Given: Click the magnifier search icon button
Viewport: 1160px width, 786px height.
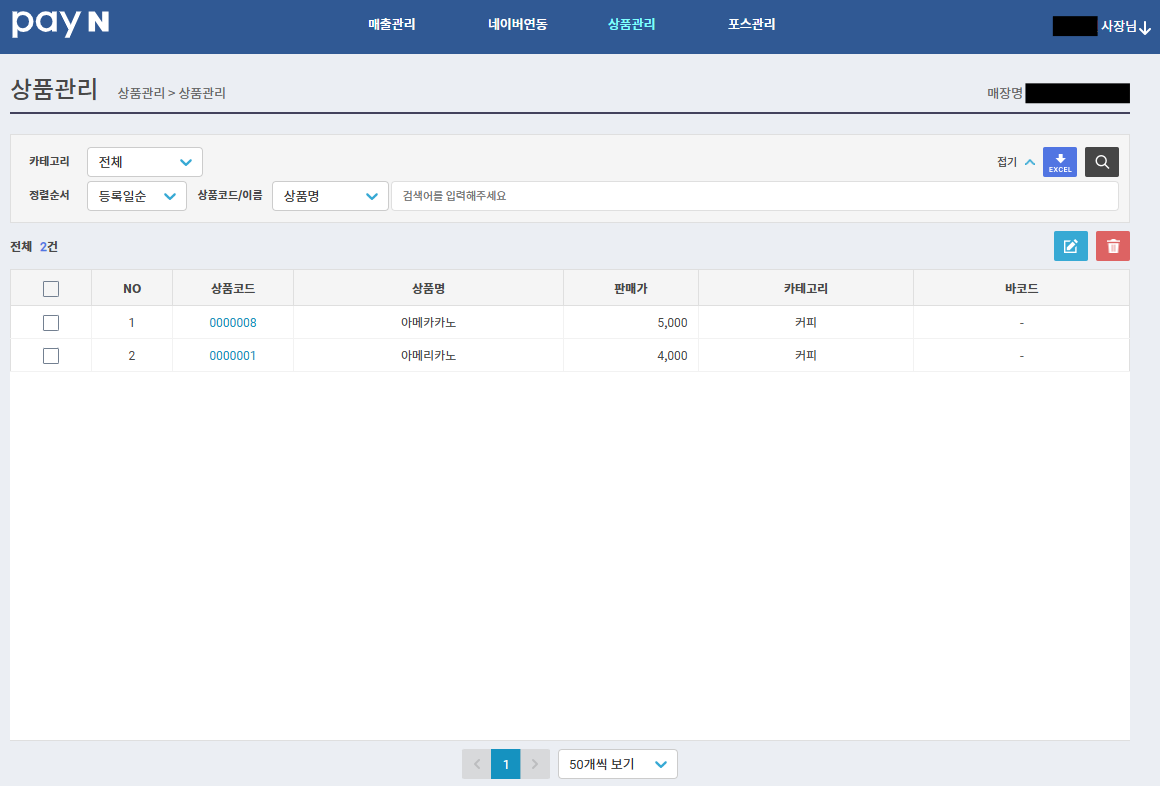Looking at the screenshot, I should tap(1102, 162).
